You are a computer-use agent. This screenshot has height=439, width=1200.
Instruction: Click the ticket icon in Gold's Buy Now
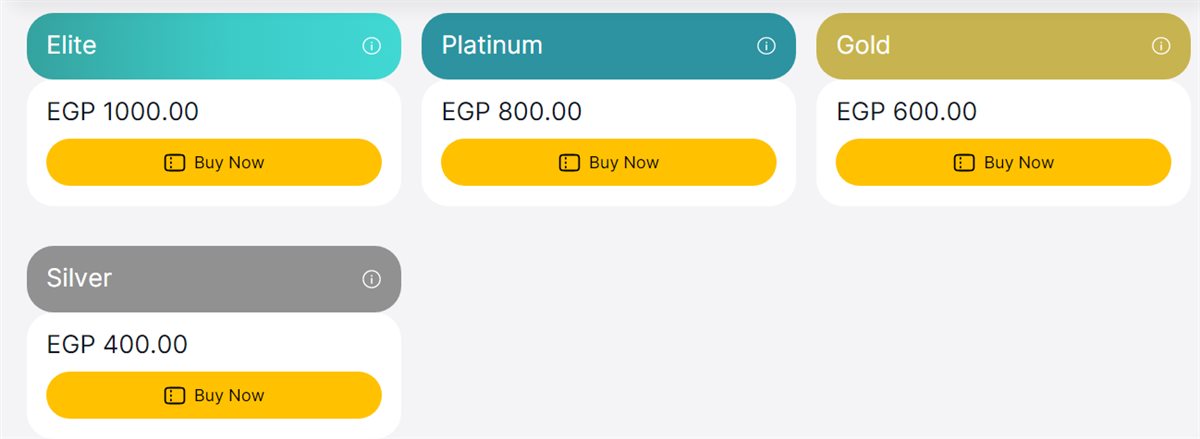pyautogui.click(x=965, y=163)
